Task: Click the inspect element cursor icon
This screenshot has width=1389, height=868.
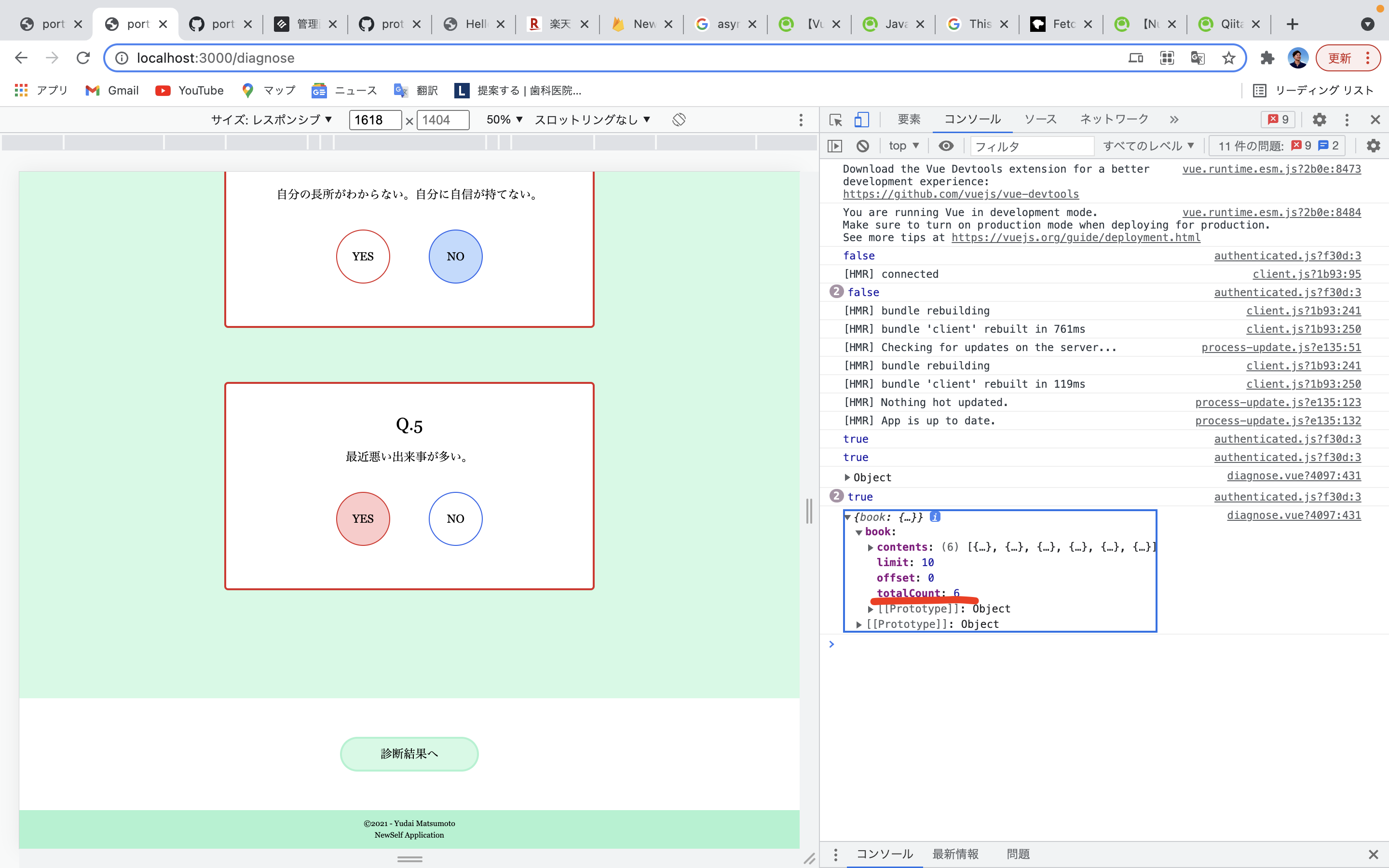Action: coord(836,120)
